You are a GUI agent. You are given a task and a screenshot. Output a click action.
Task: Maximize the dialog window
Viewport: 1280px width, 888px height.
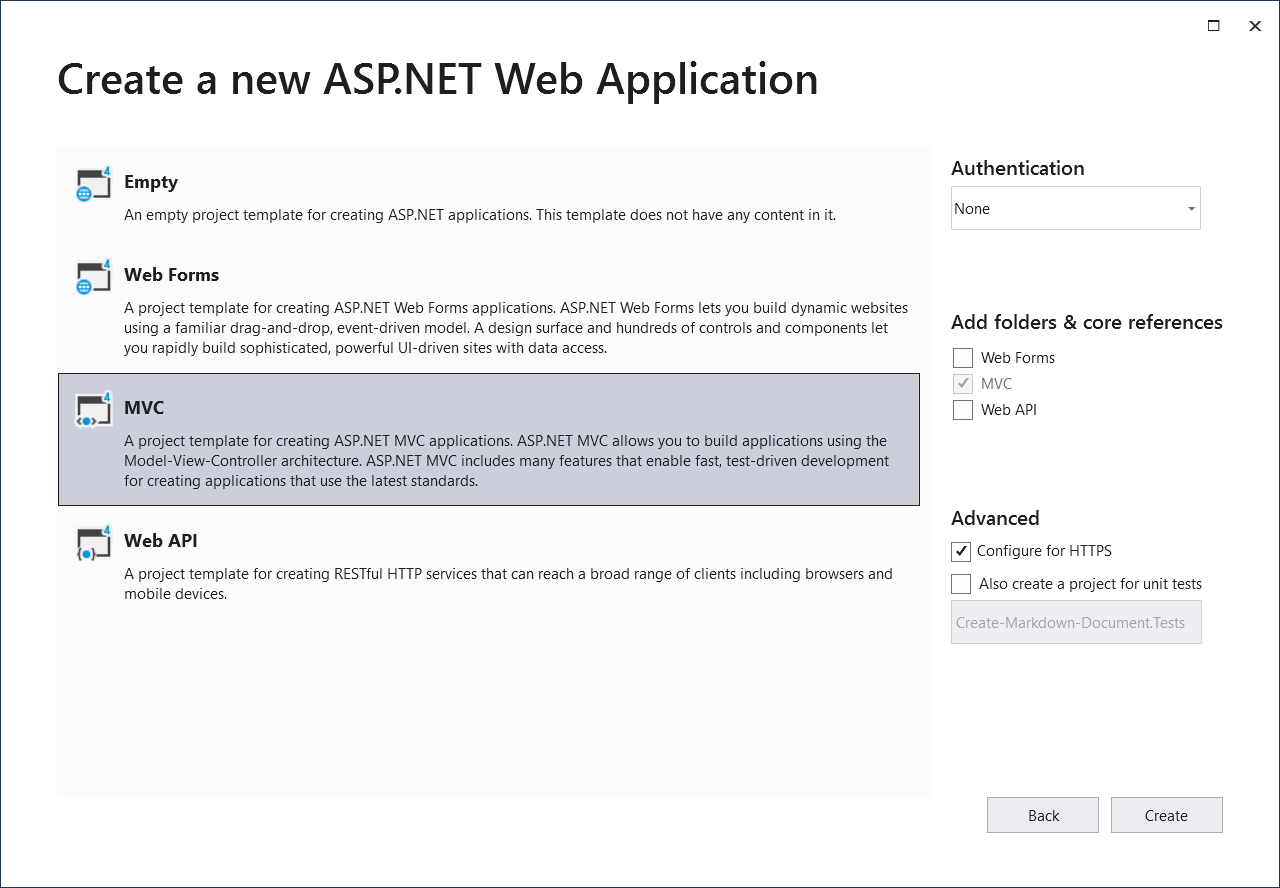click(1213, 26)
